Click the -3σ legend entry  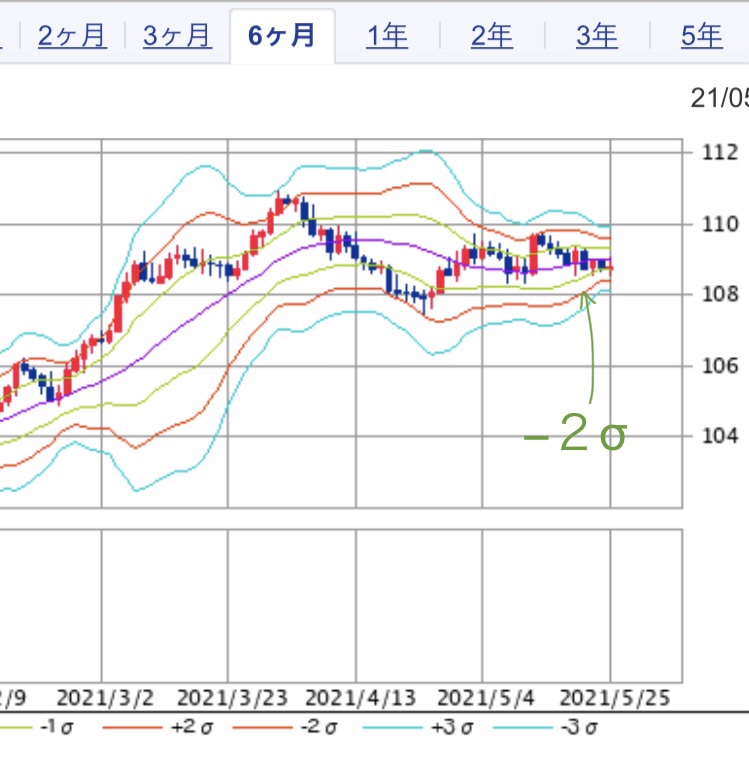click(x=546, y=727)
